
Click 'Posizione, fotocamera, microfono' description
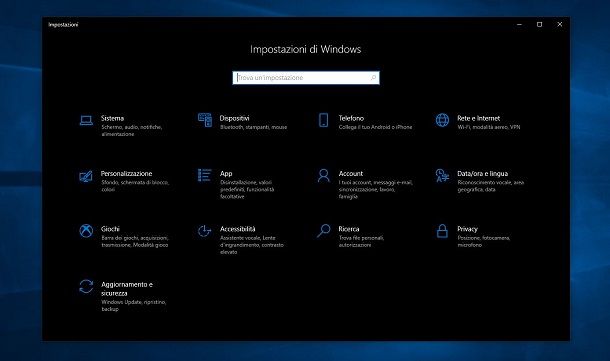point(484,241)
